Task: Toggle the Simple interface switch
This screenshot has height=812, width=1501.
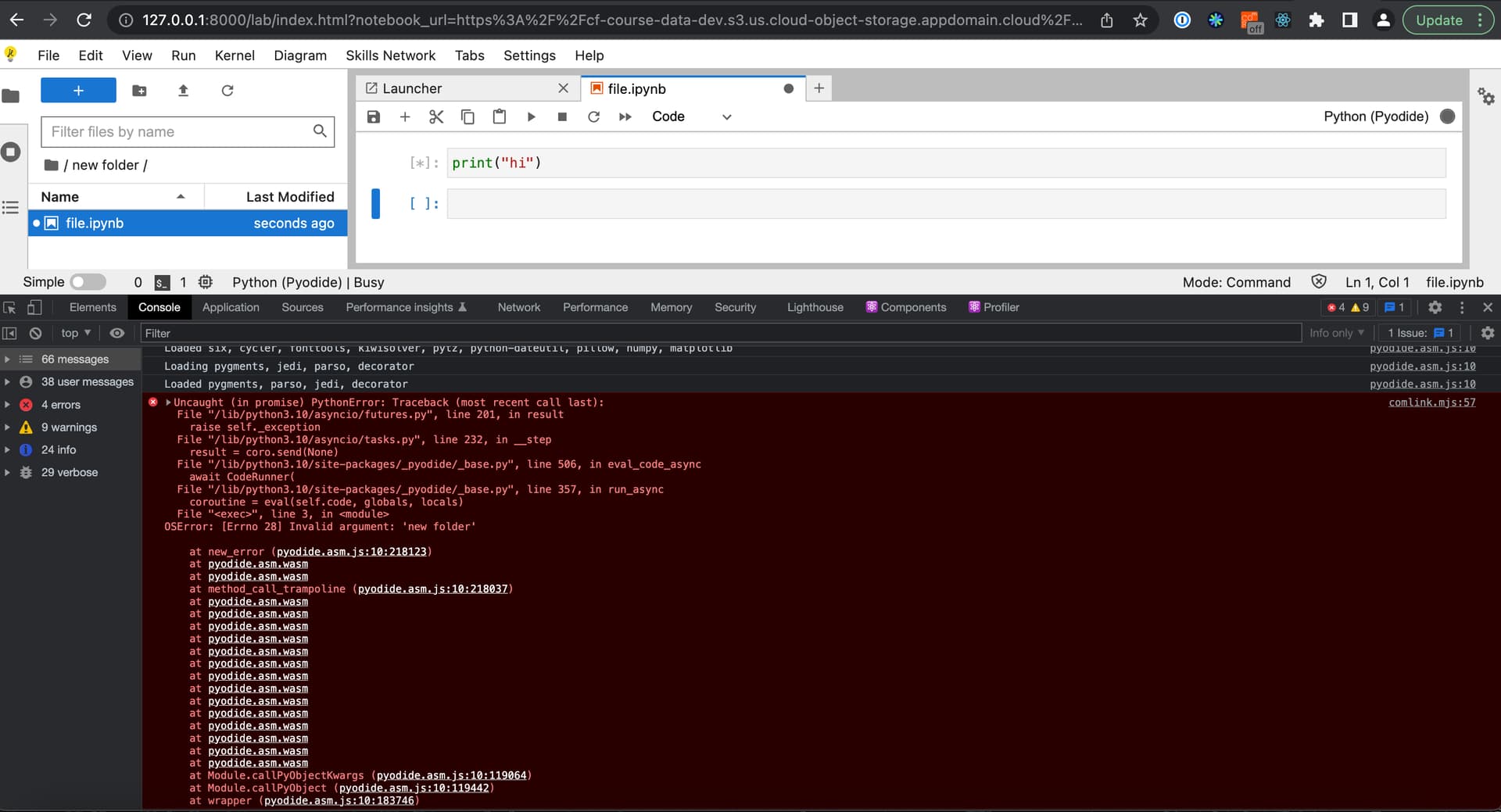Action: [x=87, y=281]
